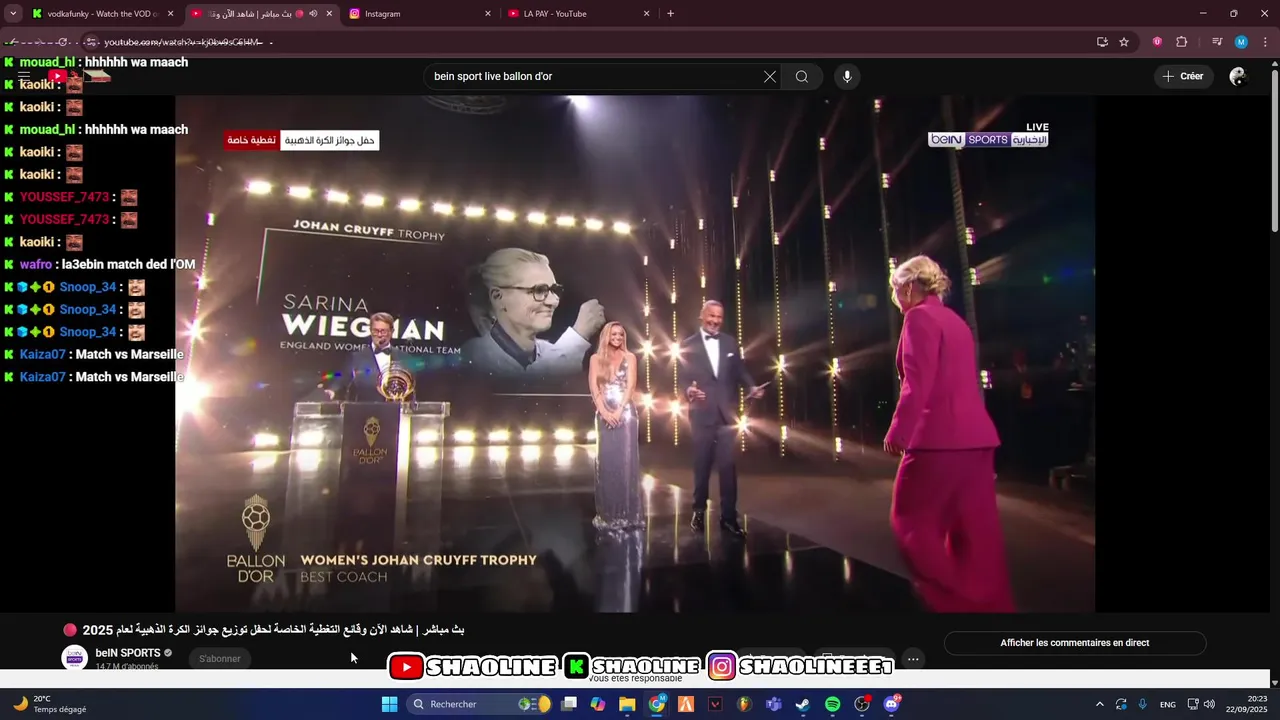Image resolution: width=1280 pixels, height=720 pixels.
Task: Click the pink extension icon in toolbar
Action: [1157, 42]
